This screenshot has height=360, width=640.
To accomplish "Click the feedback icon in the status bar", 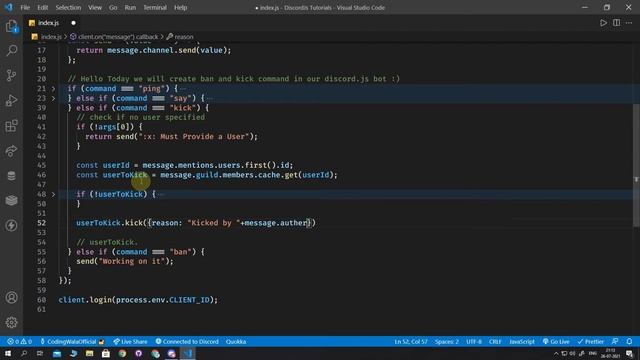I will point(615,342).
